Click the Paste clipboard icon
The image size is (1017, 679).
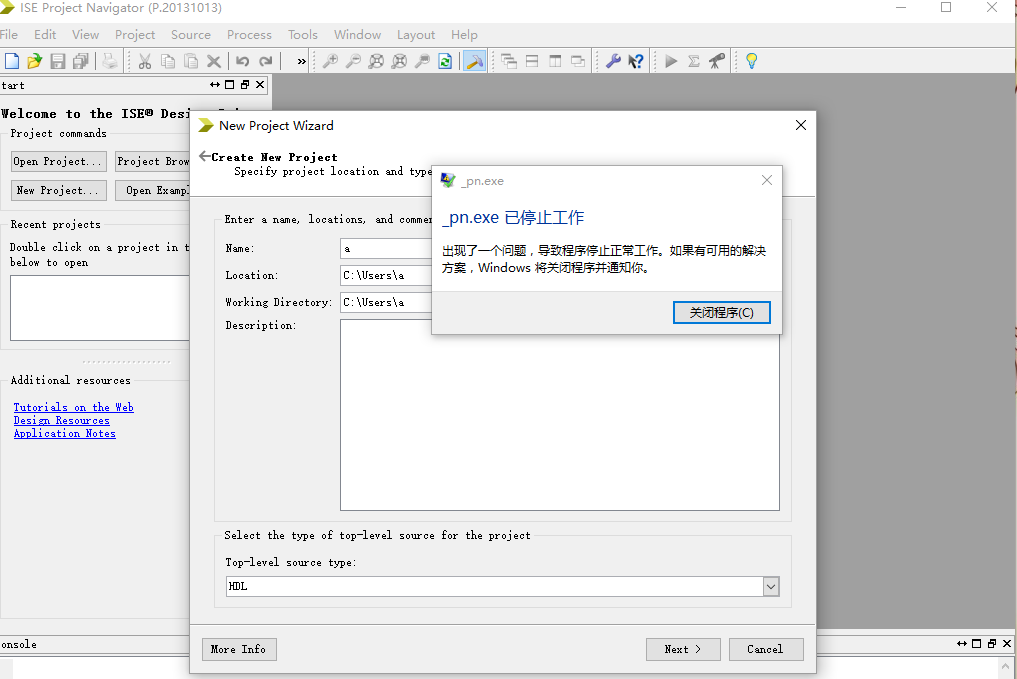click(191, 61)
